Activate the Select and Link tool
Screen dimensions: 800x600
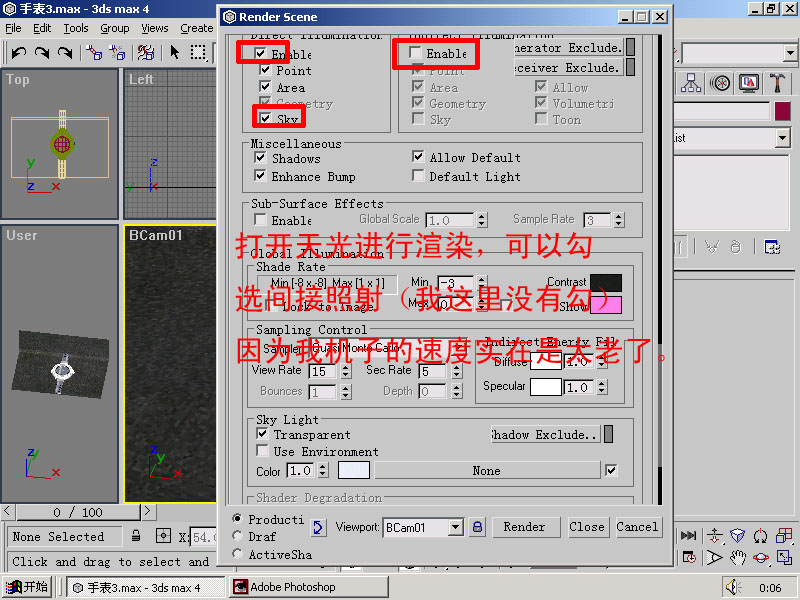(x=94, y=53)
